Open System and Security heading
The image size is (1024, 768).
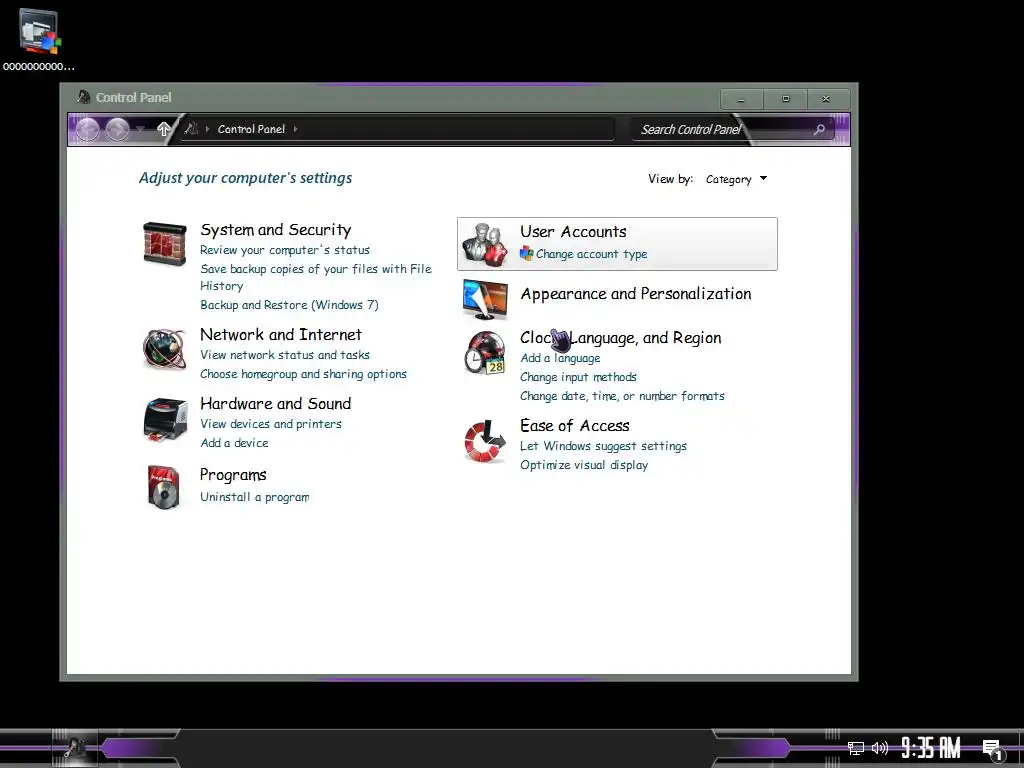[276, 230]
